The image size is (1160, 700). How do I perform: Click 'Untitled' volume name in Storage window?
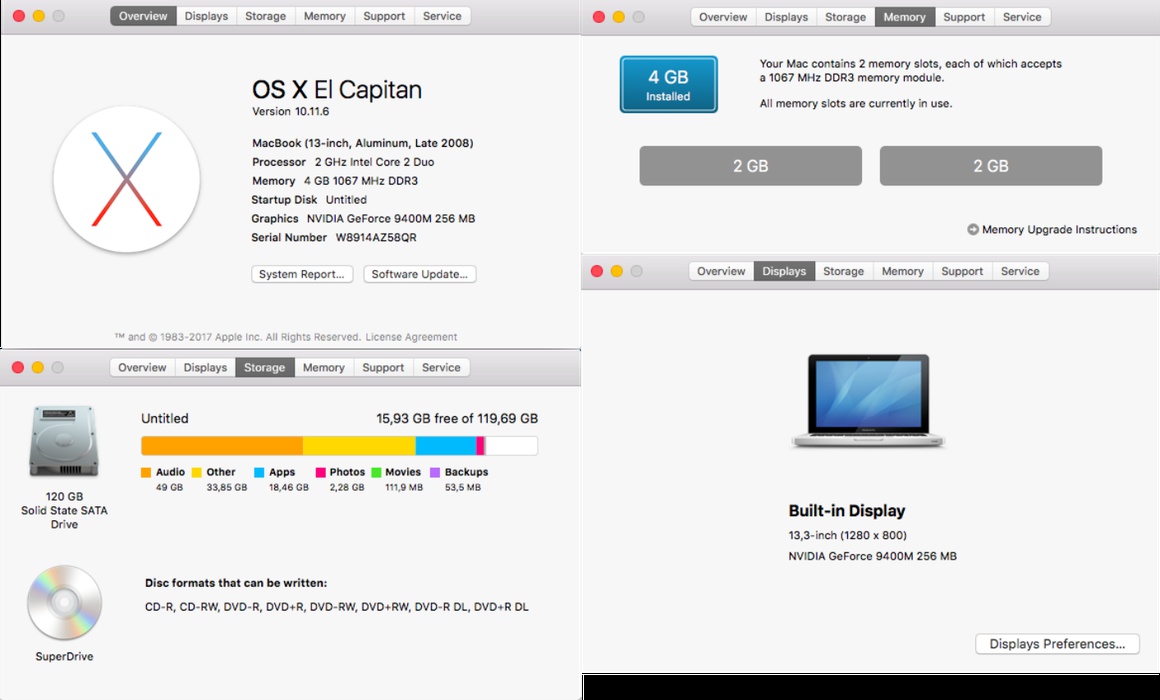coord(165,419)
